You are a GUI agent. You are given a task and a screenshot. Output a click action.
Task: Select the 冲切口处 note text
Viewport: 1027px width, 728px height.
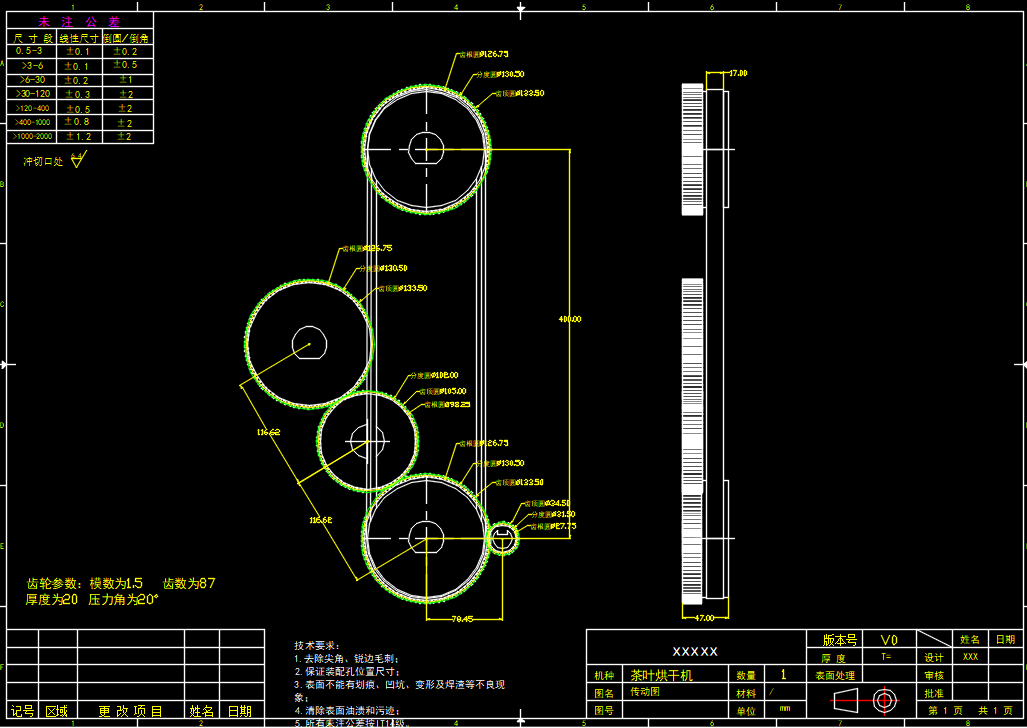(x=43, y=161)
